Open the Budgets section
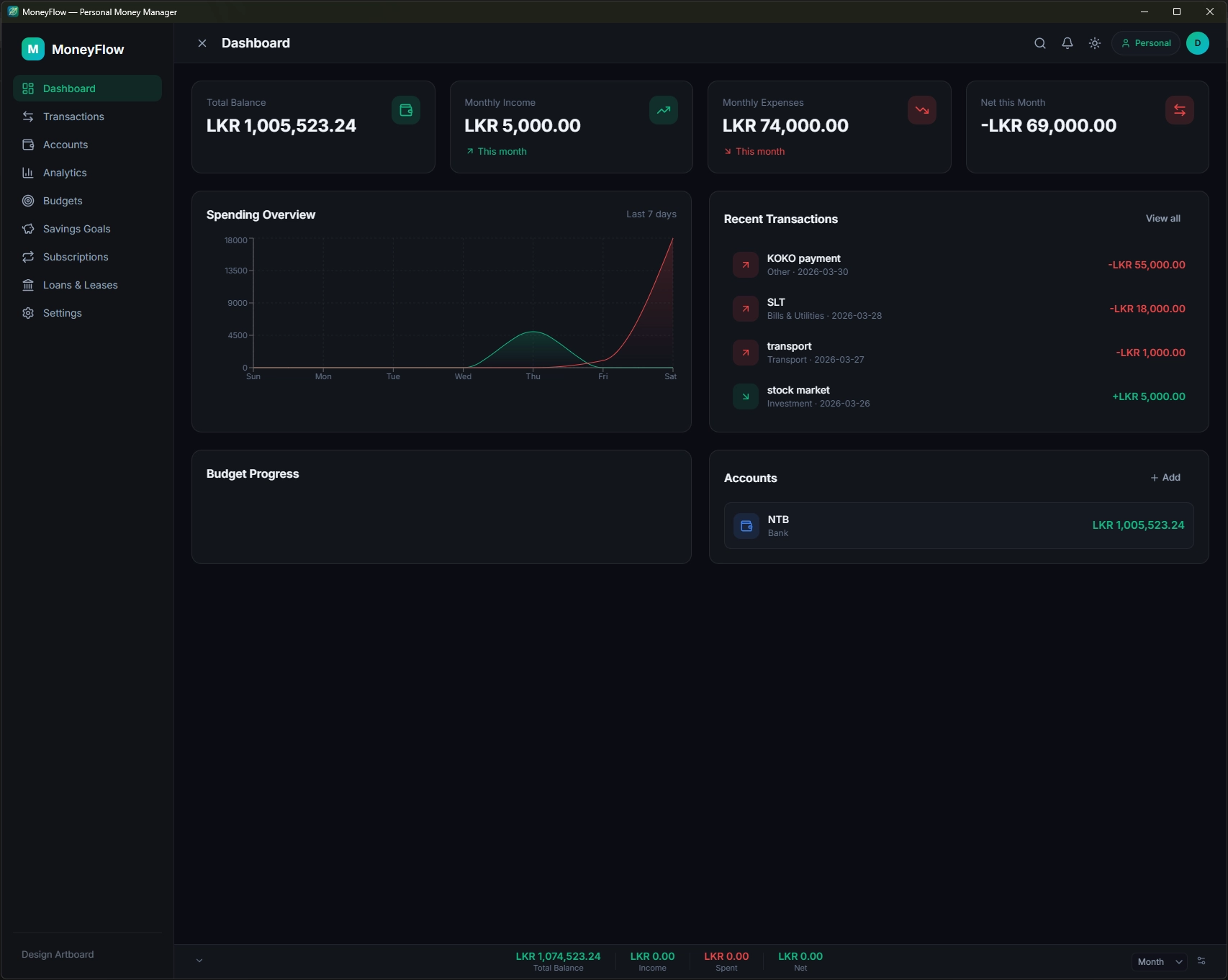Screen dimensions: 1228x980 pos(63,200)
